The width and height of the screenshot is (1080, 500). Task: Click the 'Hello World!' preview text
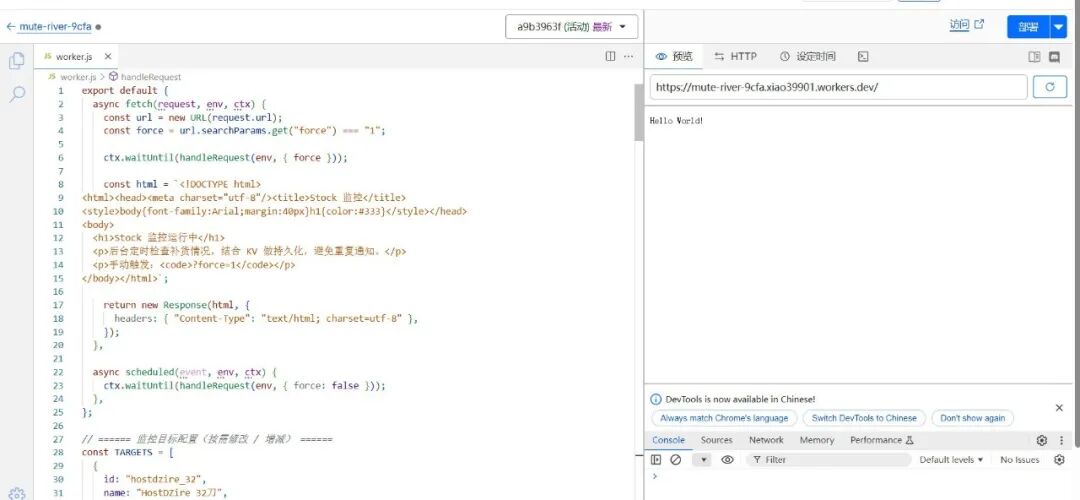(676, 121)
